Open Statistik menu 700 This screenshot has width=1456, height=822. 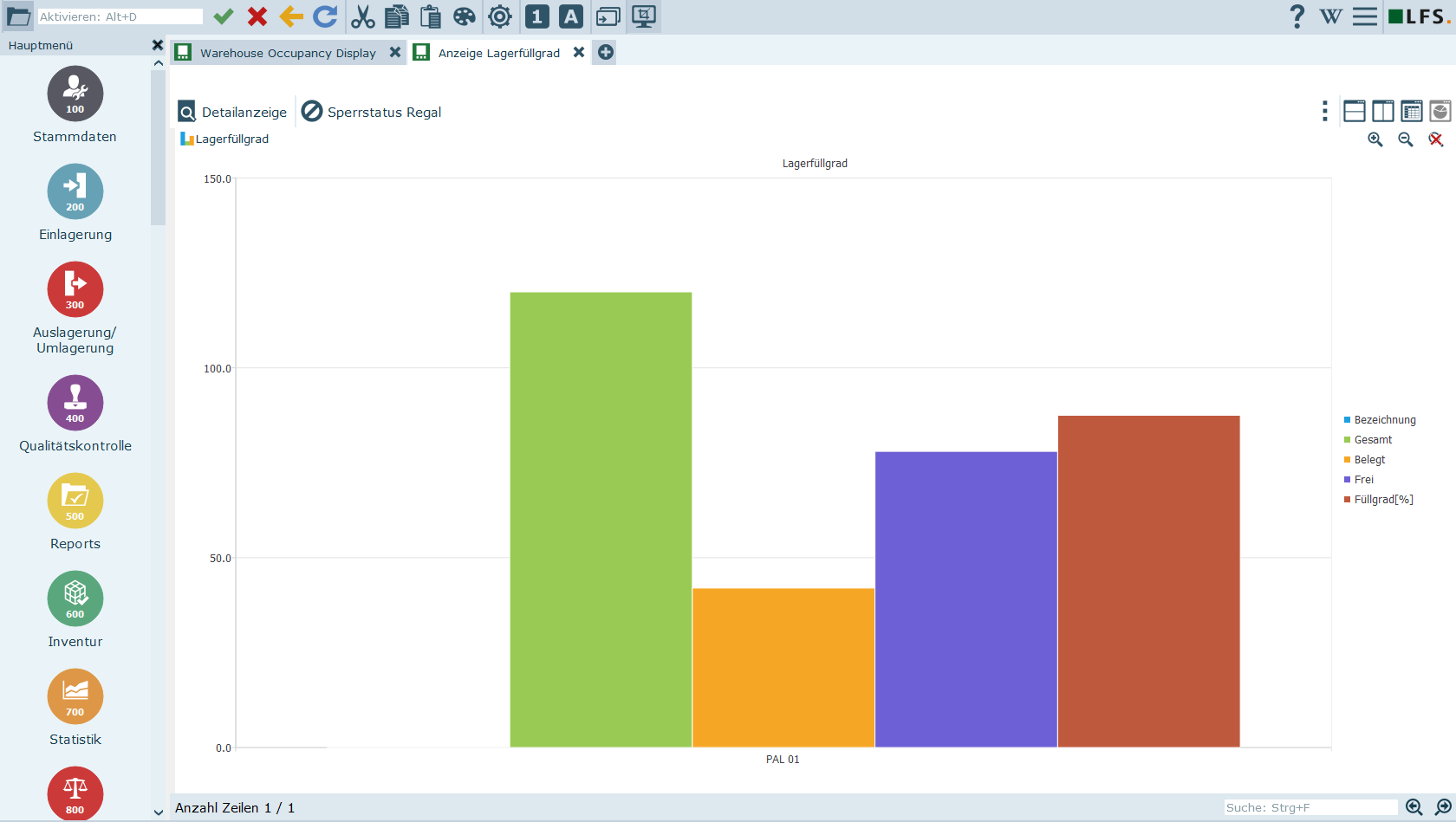click(75, 696)
